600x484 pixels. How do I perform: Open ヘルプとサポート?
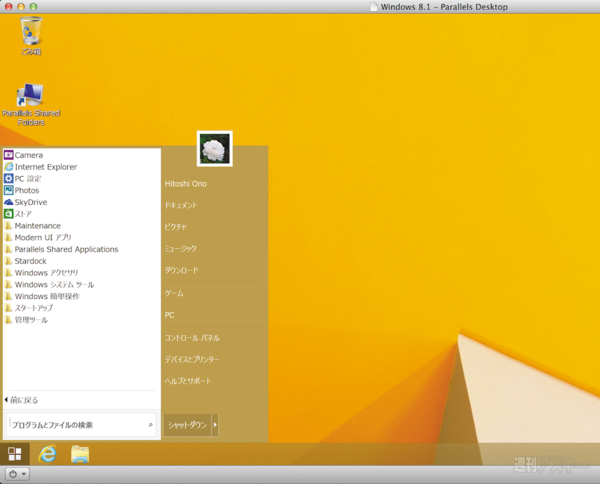click(x=188, y=381)
